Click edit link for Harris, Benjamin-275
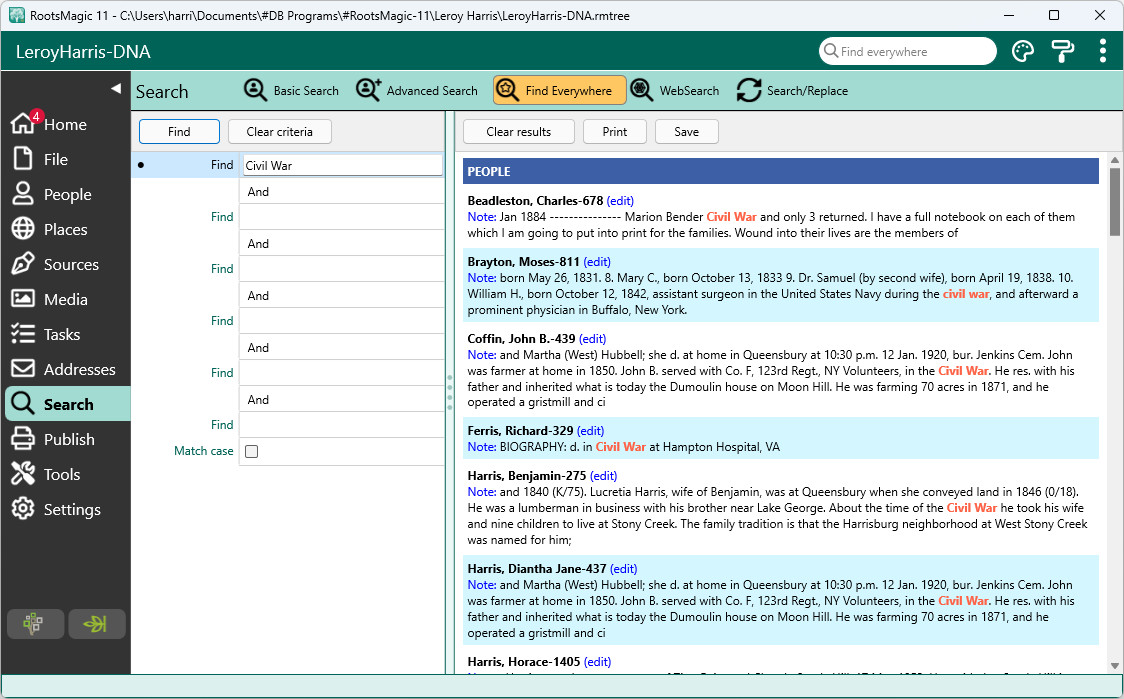The width and height of the screenshot is (1124, 699). point(604,476)
